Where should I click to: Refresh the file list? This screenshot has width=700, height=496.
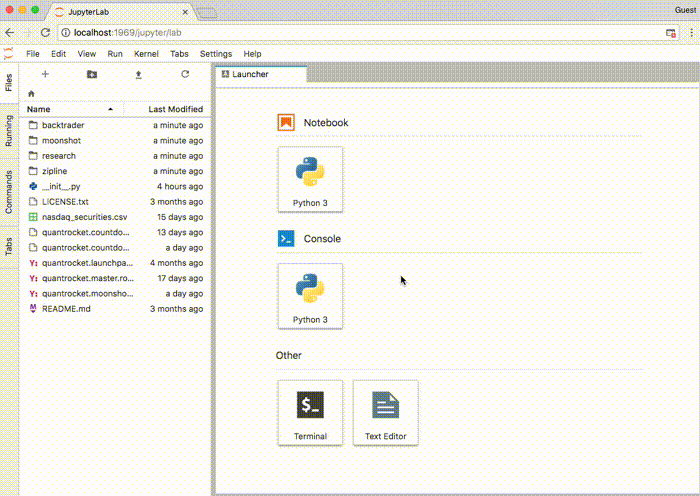[x=185, y=74]
